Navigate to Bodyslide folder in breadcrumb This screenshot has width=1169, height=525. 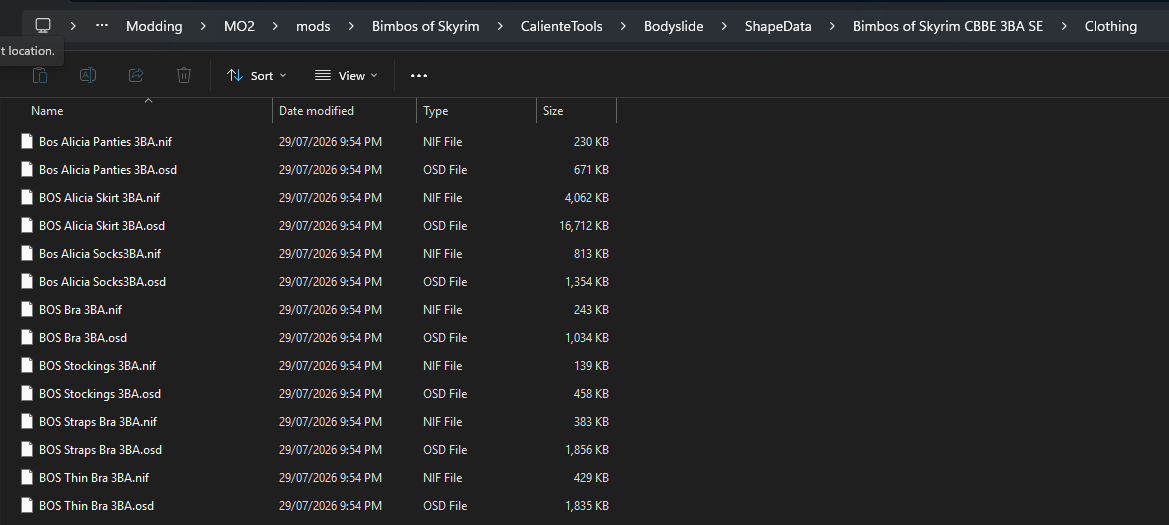point(674,26)
